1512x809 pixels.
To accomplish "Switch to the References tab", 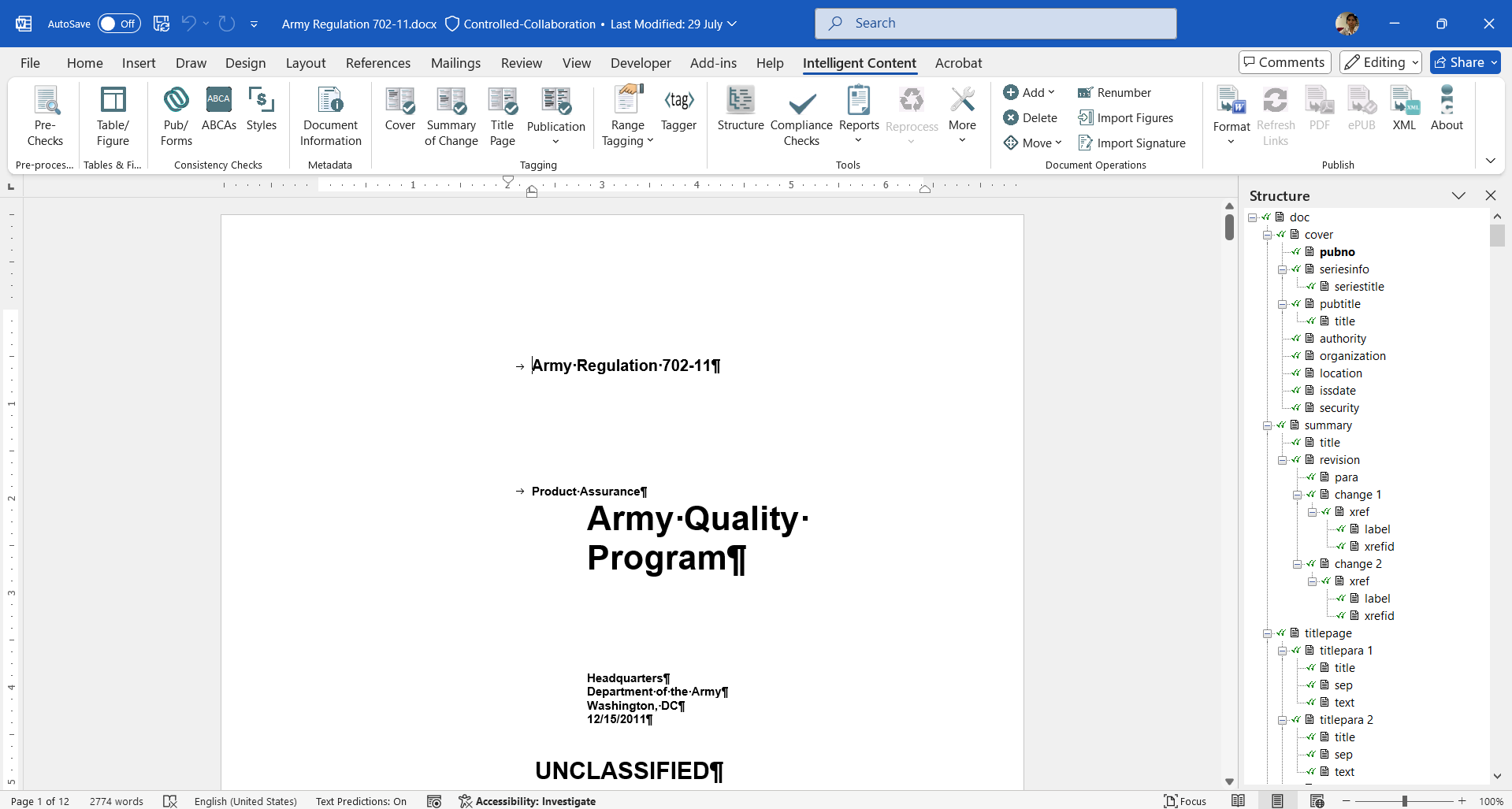I will coord(377,63).
